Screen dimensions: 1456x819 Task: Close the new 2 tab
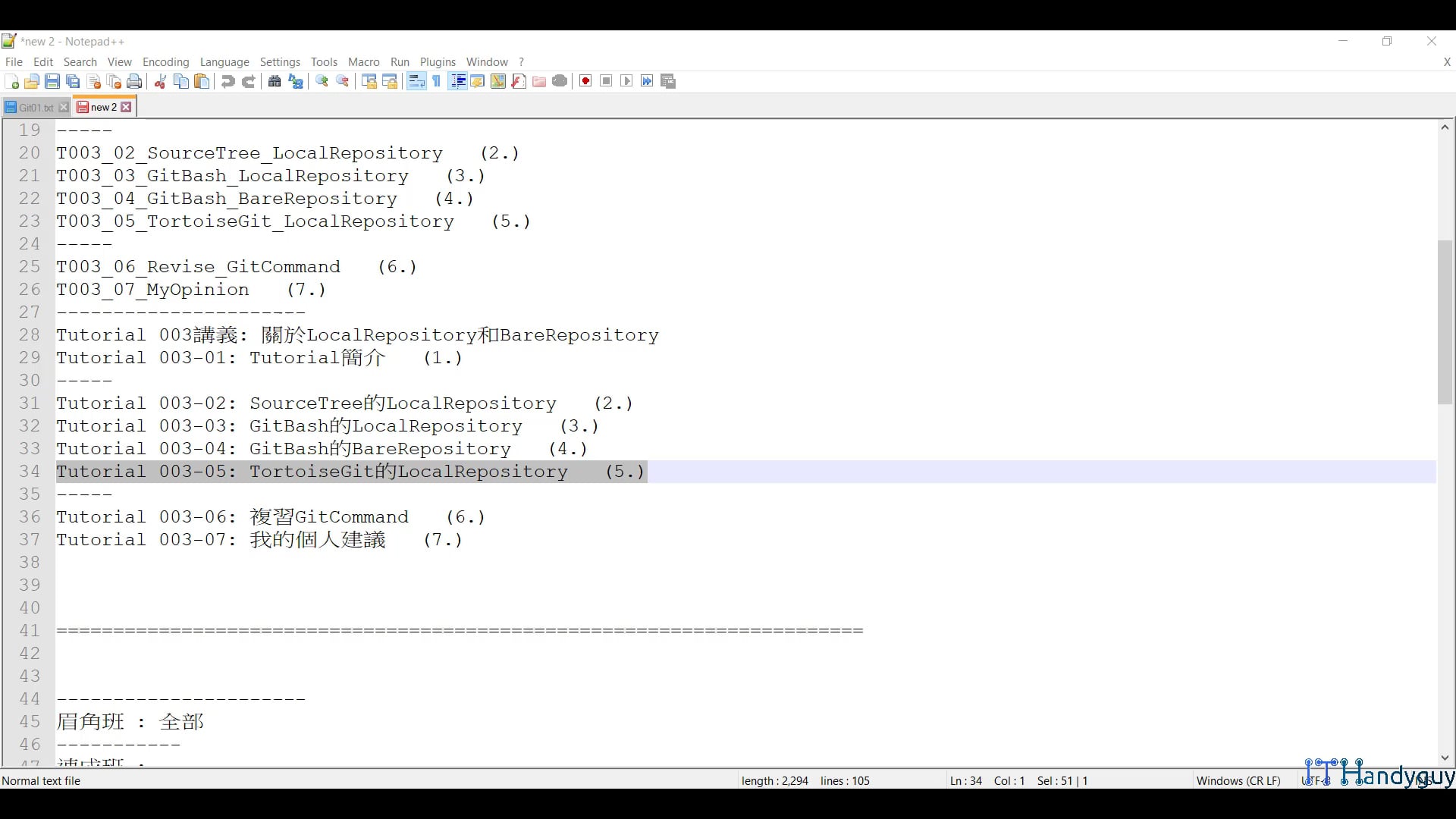(x=127, y=108)
